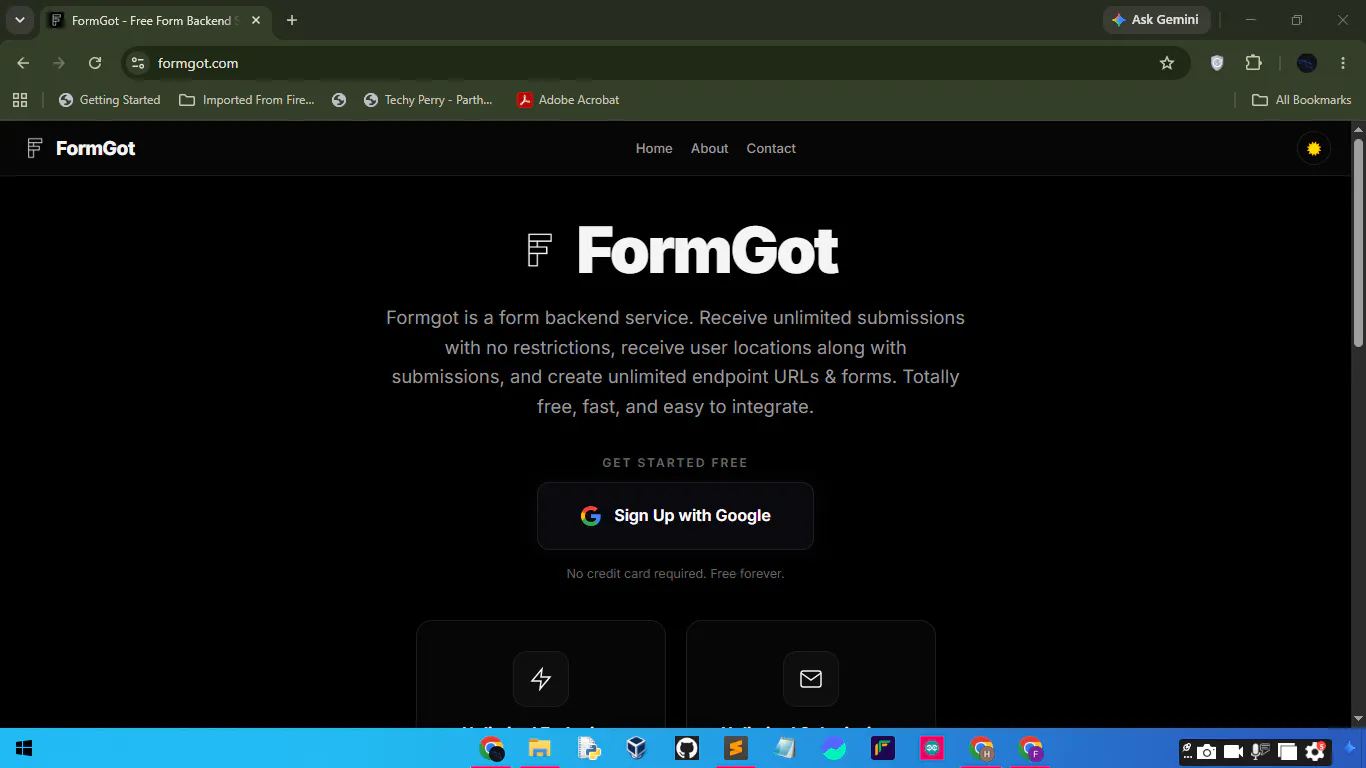Click the lightning bolt feature card icon

coord(541,679)
